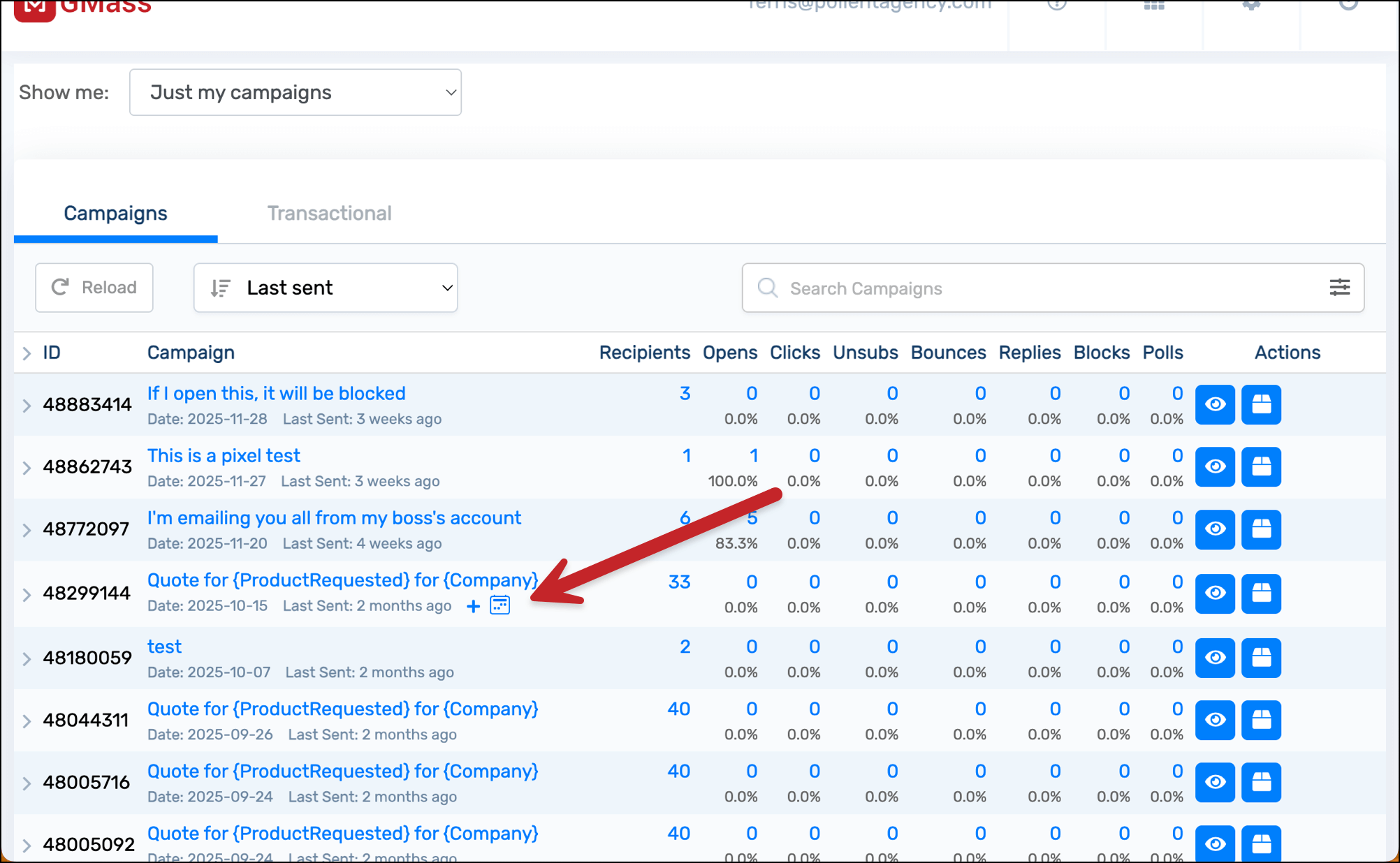The width and height of the screenshot is (1400, 863).
Task: Open 'Just my campaigns' dropdown
Action: tap(295, 92)
